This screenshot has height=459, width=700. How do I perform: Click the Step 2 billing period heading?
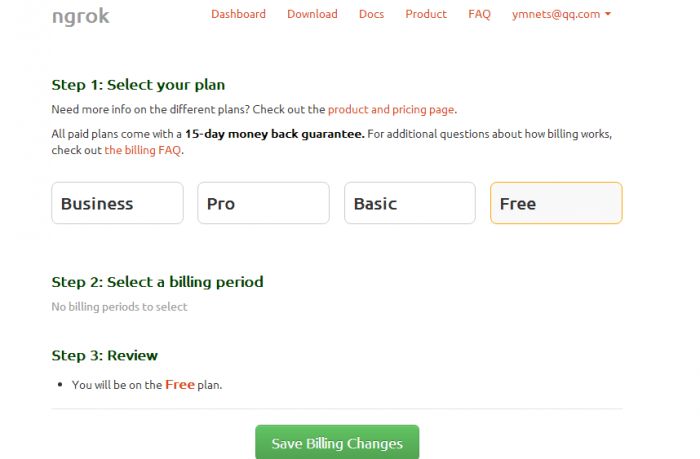click(x=157, y=282)
